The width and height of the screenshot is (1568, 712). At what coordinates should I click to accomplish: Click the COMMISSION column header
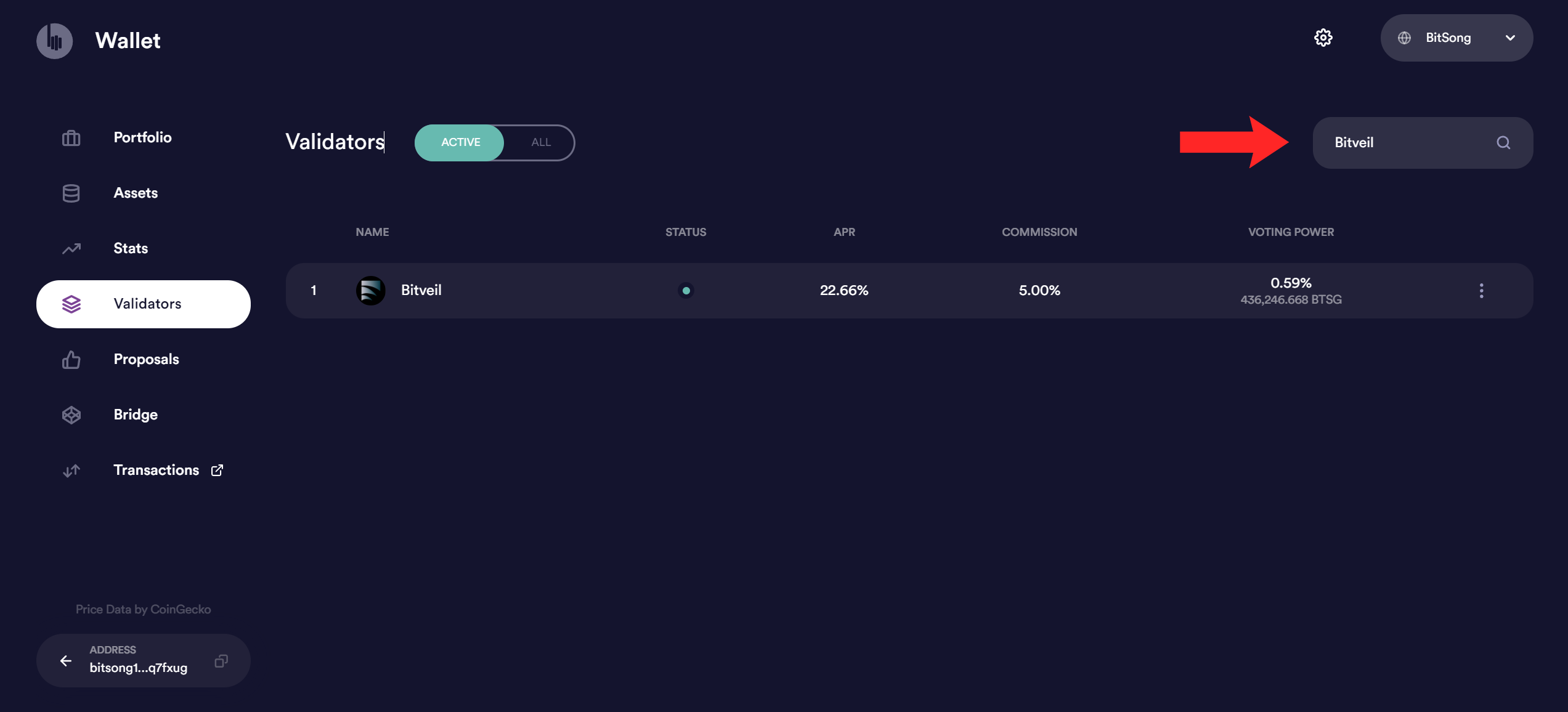[1039, 232]
